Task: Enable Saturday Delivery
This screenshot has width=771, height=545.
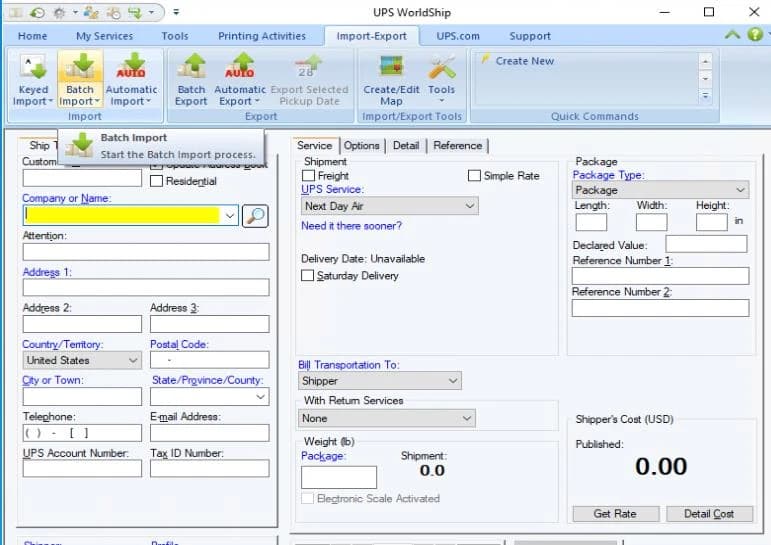Action: [307, 275]
